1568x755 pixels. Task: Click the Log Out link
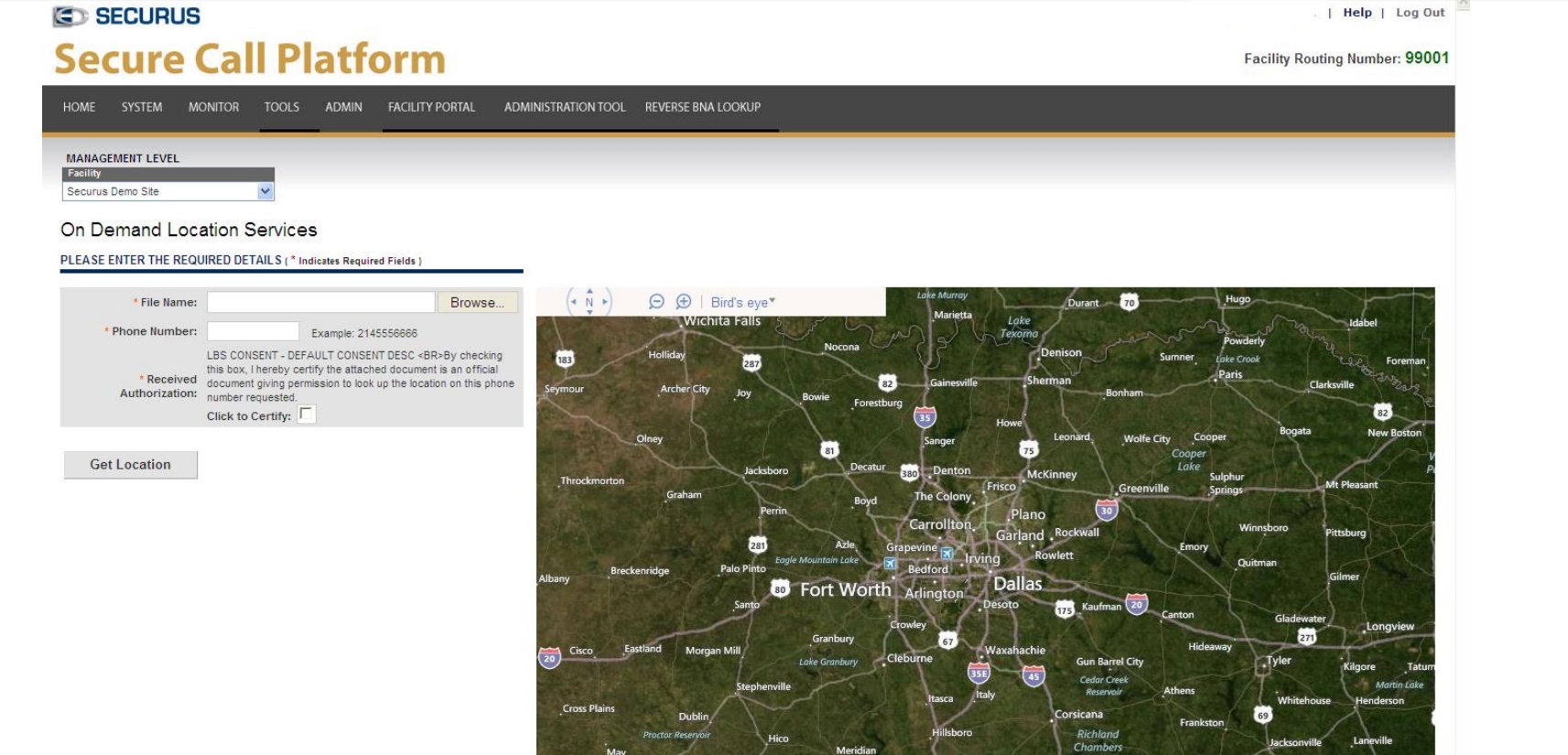(x=1420, y=13)
